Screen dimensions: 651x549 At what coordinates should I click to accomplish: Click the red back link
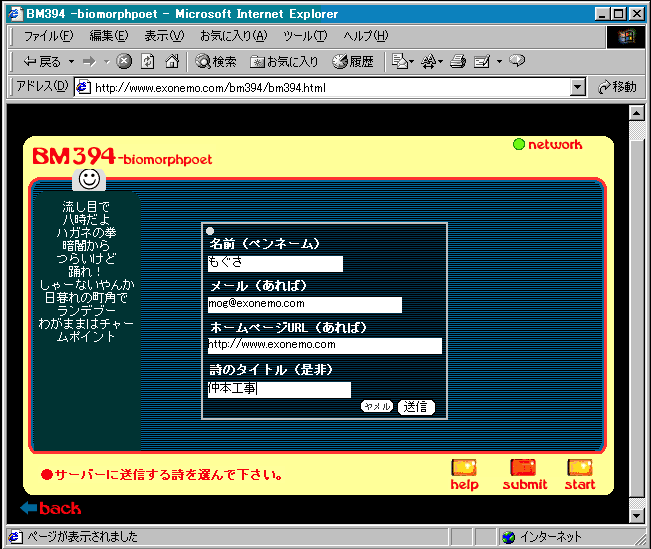[x=50, y=508]
